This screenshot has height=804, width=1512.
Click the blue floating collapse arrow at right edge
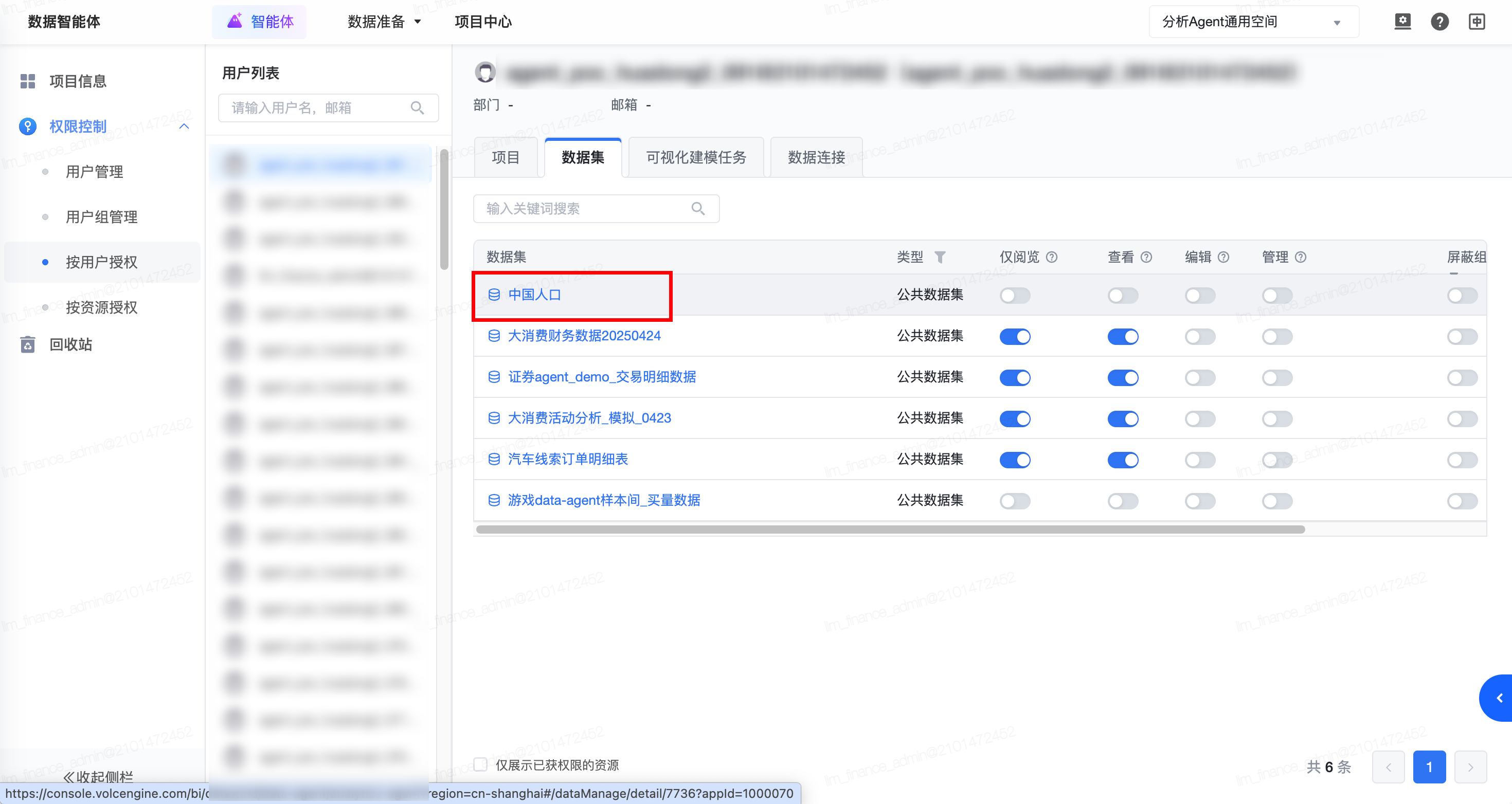(x=1499, y=698)
